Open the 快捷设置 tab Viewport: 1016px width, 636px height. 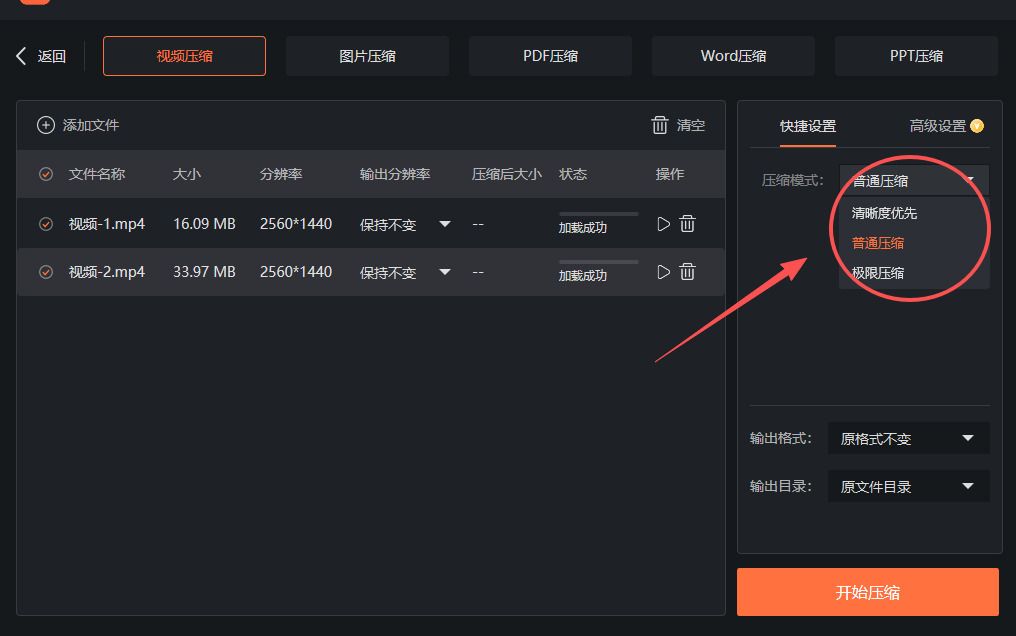tap(808, 126)
